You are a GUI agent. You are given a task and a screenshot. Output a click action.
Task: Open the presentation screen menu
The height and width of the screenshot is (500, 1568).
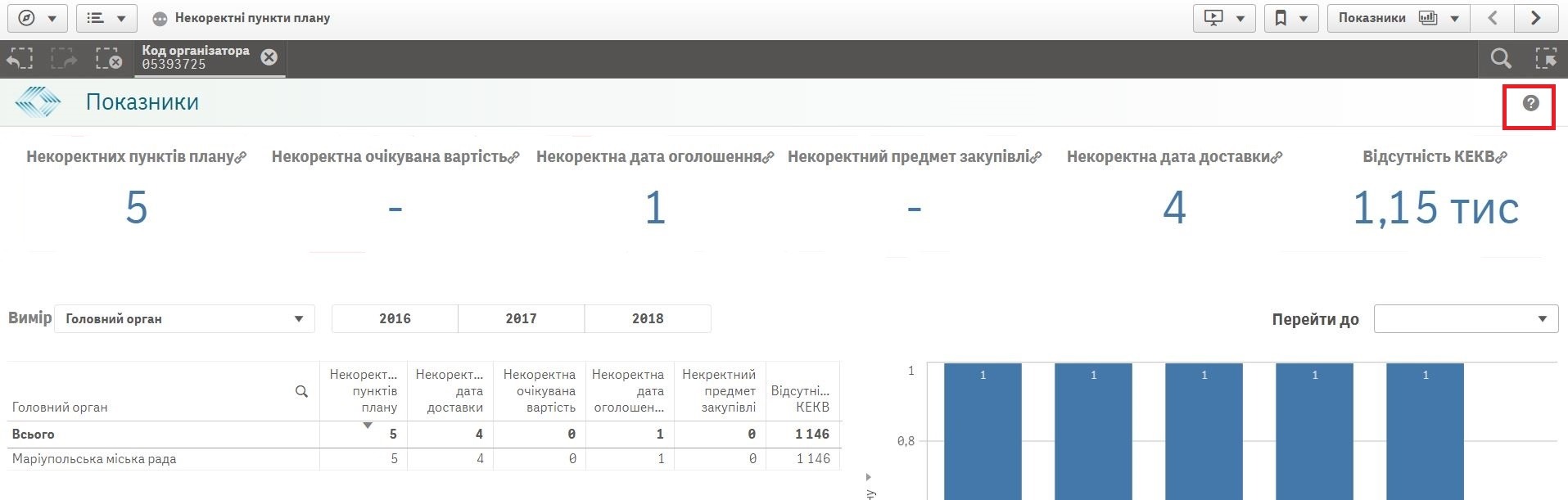click(1224, 18)
